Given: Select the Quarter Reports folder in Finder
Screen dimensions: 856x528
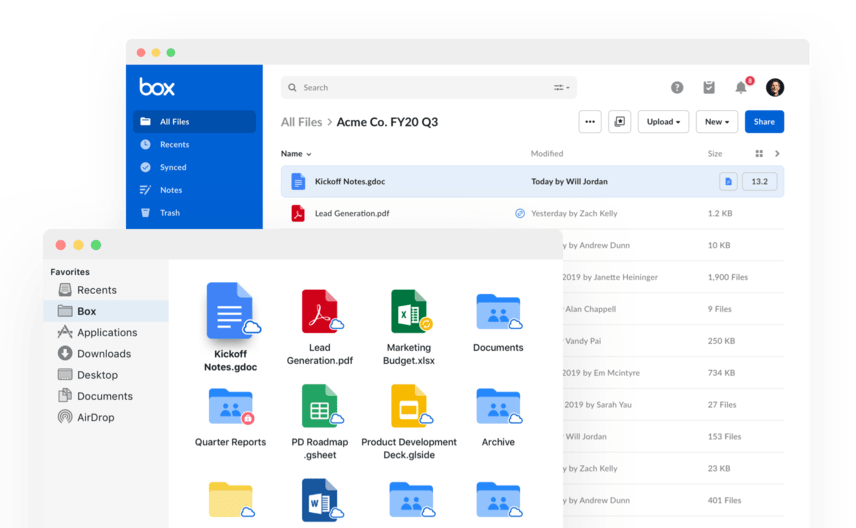Looking at the screenshot, I should tap(231, 407).
